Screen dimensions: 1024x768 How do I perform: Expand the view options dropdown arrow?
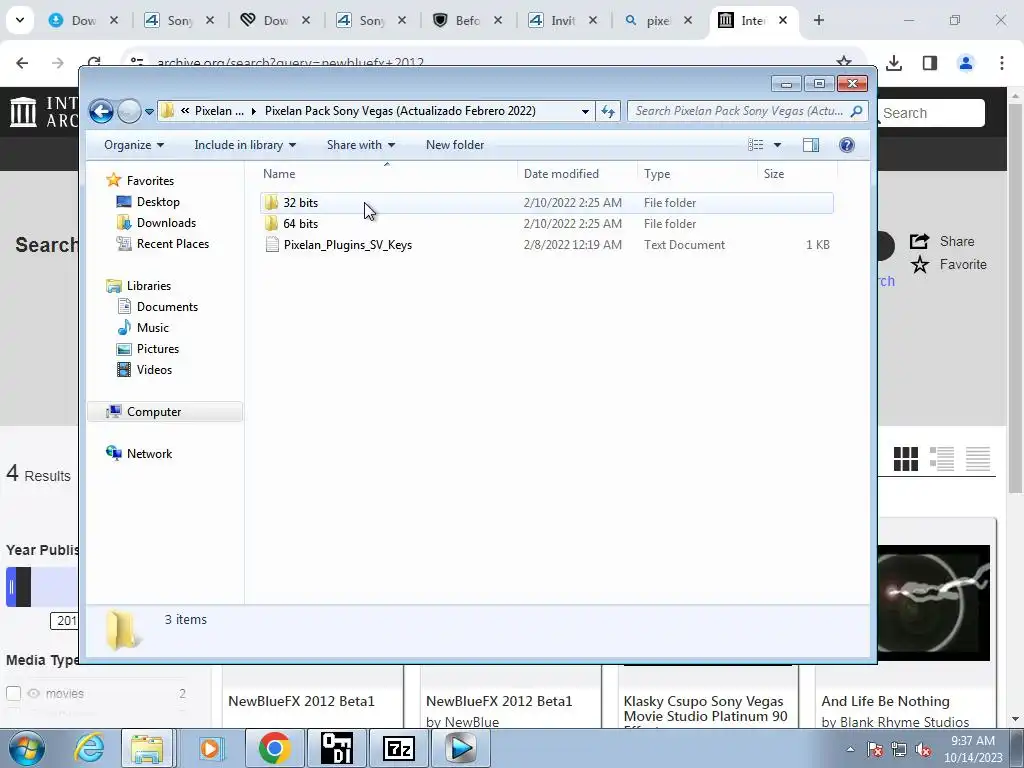click(x=777, y=145)
